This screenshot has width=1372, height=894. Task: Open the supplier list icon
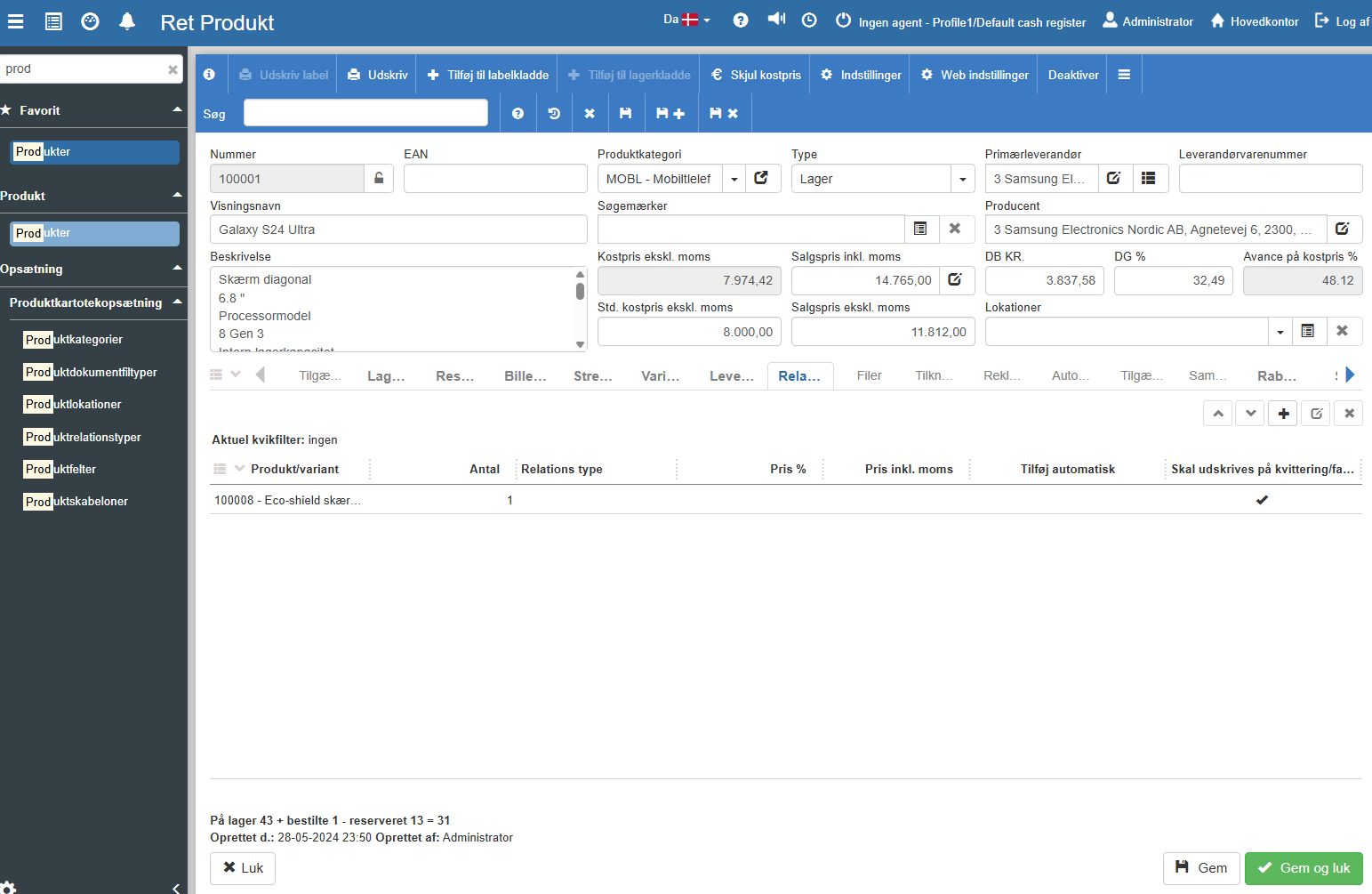point(1149,179)
